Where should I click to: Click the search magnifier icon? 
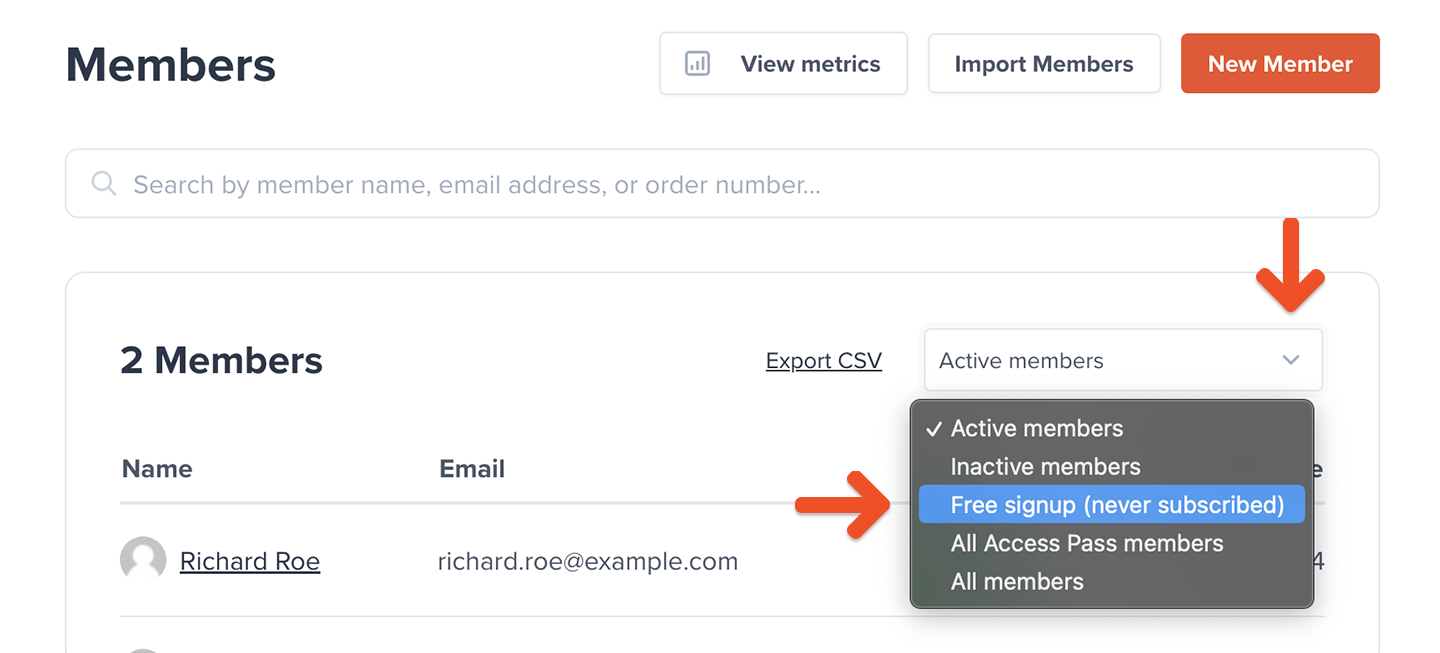coord(103,184)
